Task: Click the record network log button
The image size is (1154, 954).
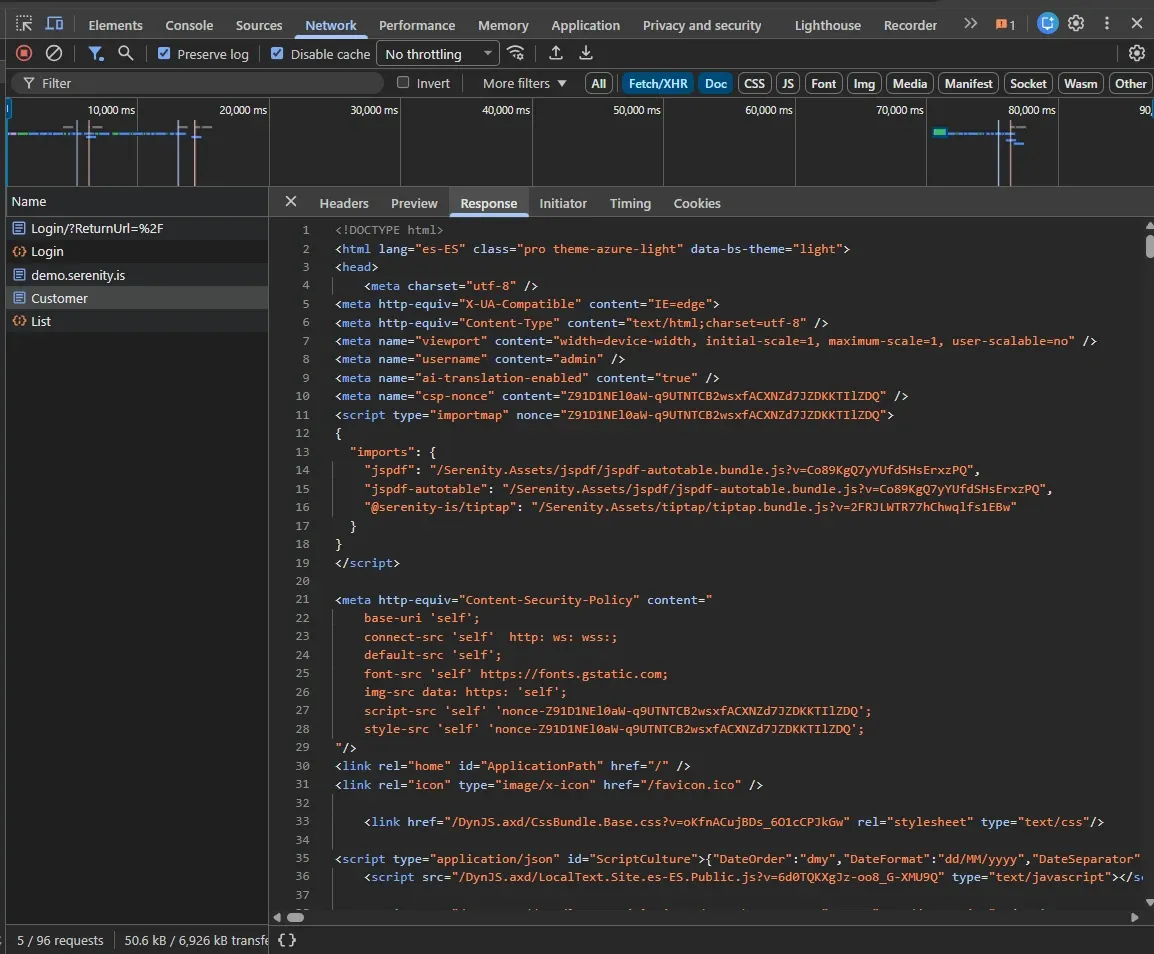Action: [24, 53]
